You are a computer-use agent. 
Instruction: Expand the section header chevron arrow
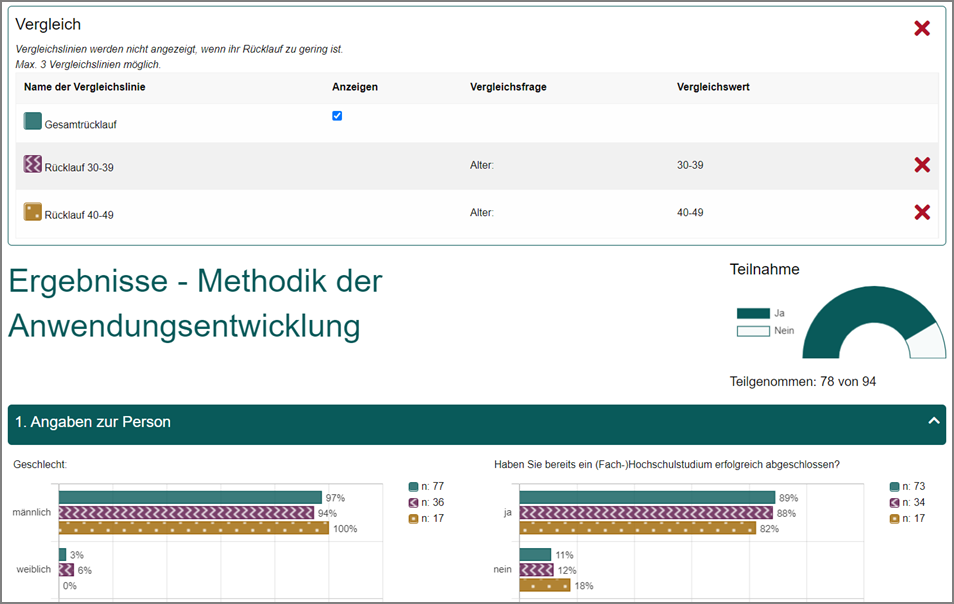tap(932, 422)
